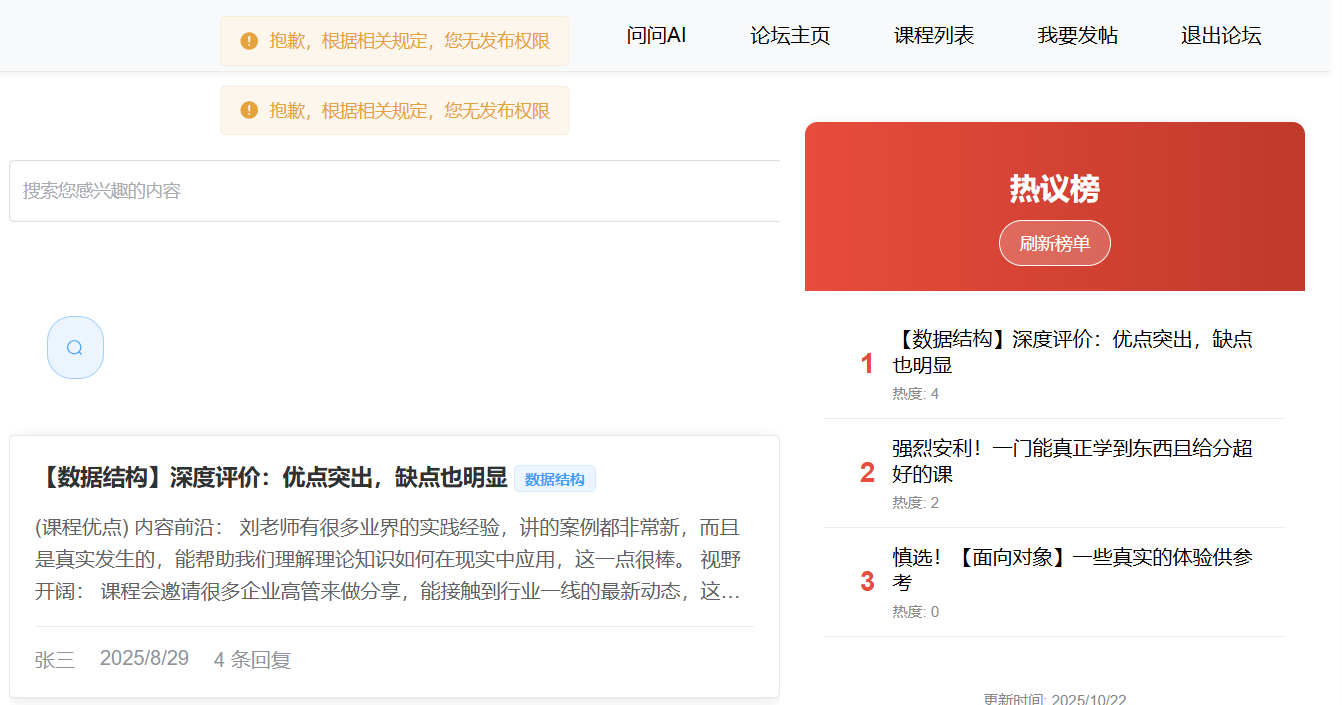Click 退出论坛 to exit the forum
1342x705 pixels.
1220,36
